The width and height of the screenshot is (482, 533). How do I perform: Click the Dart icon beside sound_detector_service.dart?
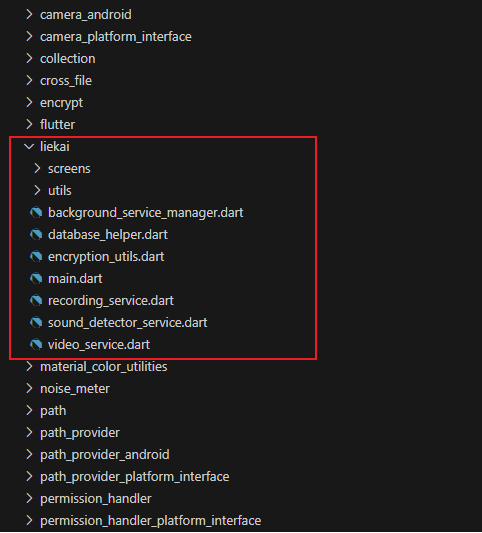click(x=36, y=323)
